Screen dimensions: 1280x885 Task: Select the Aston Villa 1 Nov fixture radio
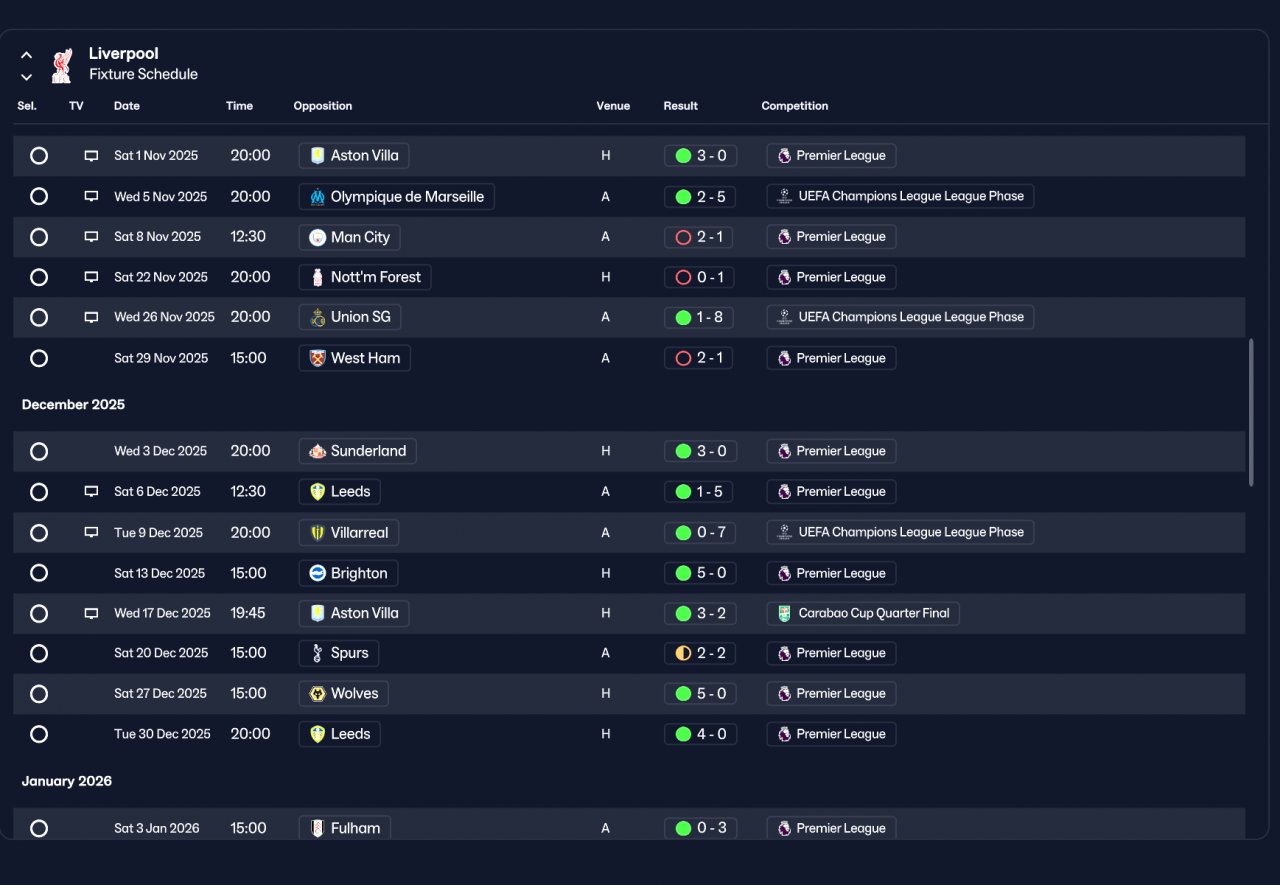click(39, 156)
